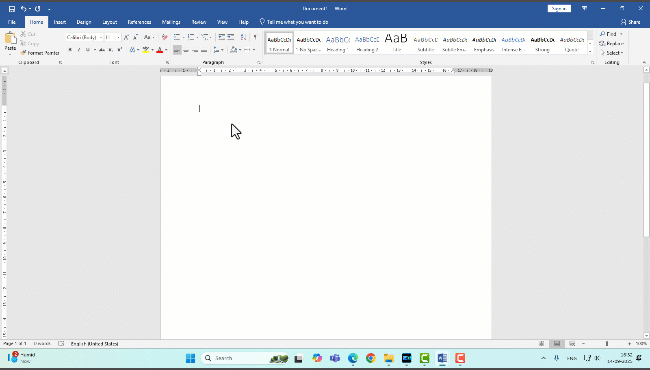Click the Copy icon in Clipboard group

point(23,44)
